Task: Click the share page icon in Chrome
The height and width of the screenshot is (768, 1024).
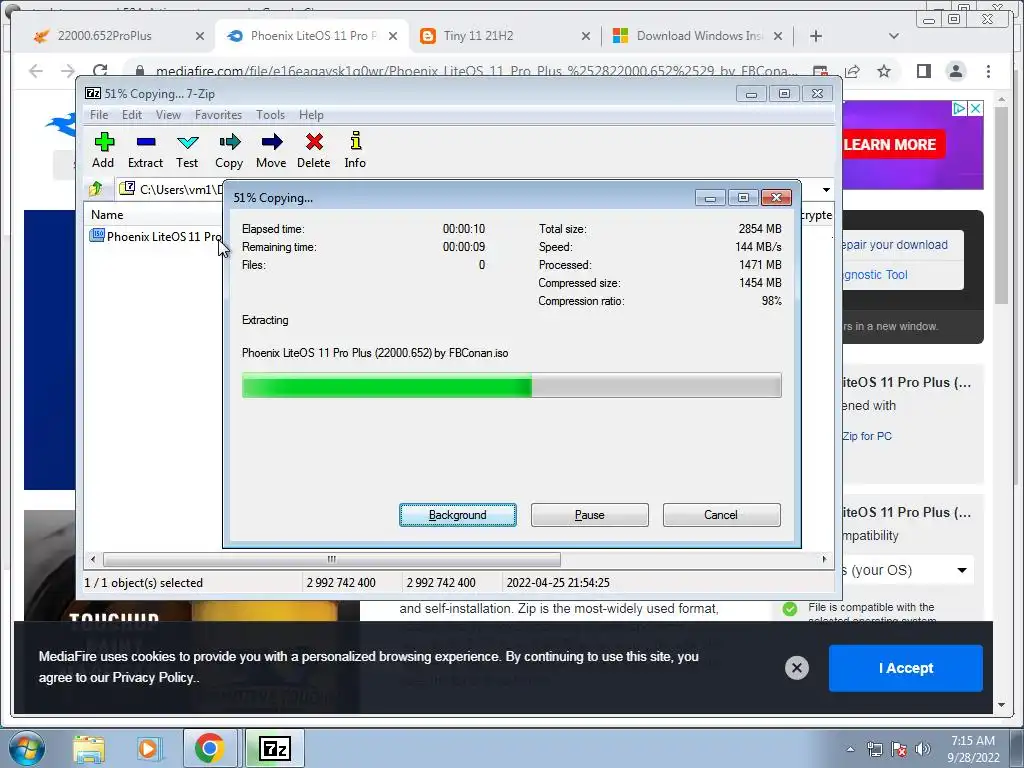Action: point(852,71)
